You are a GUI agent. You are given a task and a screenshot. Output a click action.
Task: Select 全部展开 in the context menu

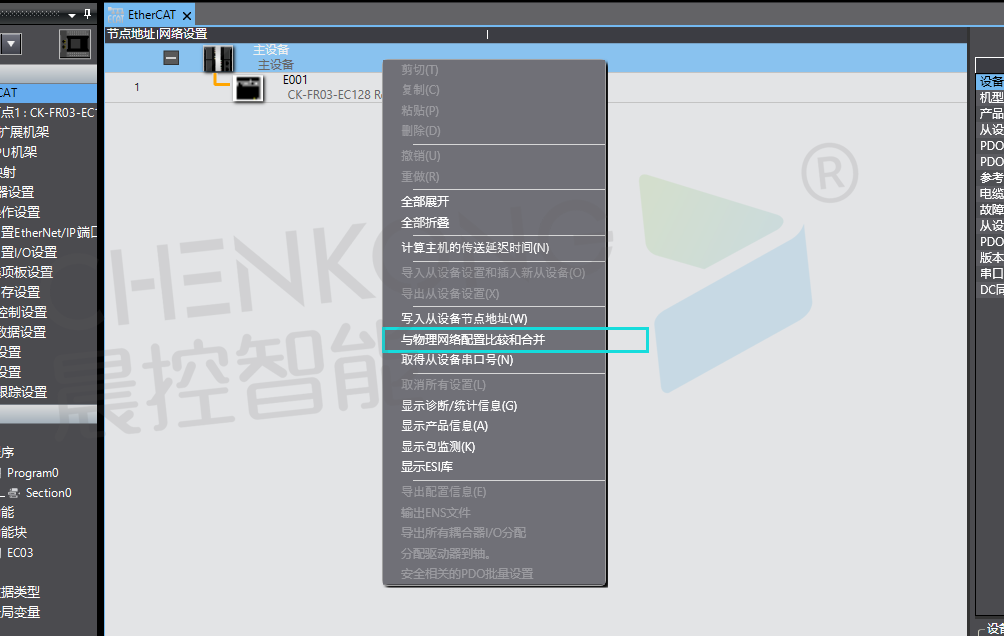(x=425, y=202)
